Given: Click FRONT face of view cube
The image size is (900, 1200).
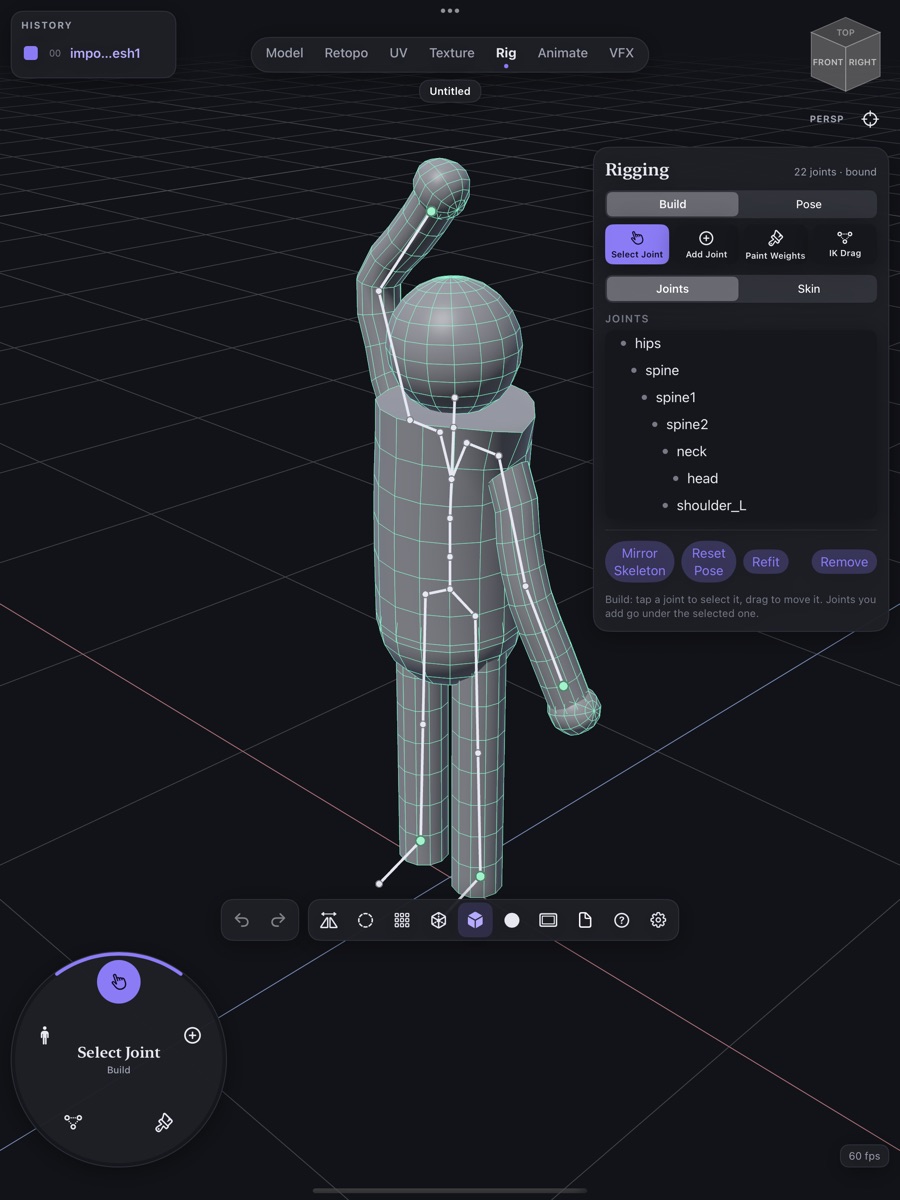Looking at the screenshot, I should pos(828,63).
